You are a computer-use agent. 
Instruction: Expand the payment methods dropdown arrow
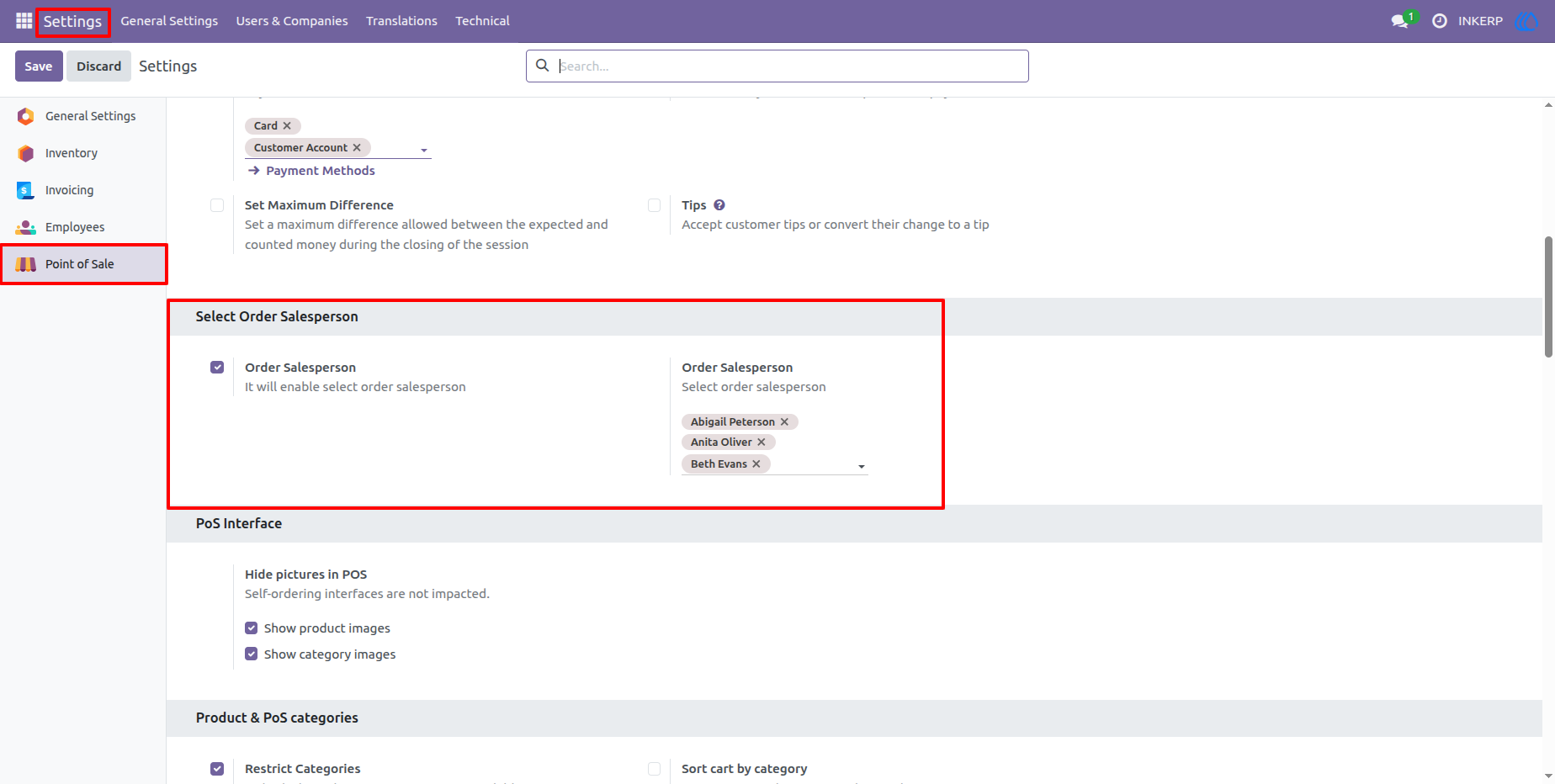[x=424, y=151]
